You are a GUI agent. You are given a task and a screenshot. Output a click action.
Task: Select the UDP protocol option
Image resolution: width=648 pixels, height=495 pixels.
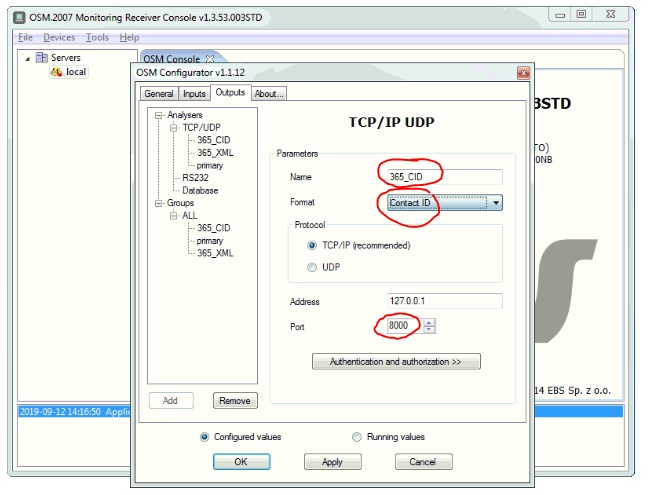click(313, 267)
